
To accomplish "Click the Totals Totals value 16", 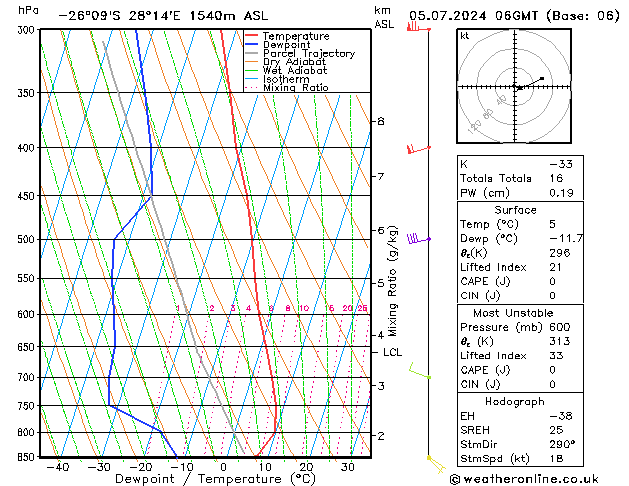I will point(556,178).
